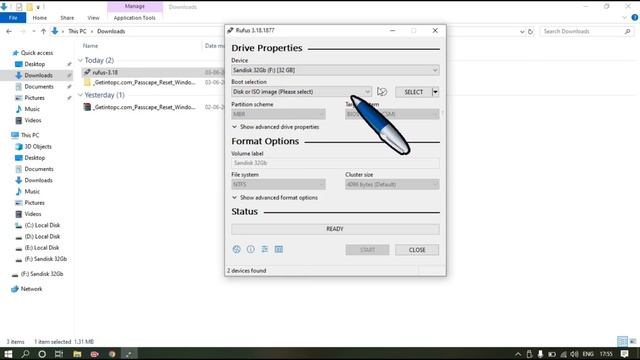Screen dimensions: 640x360
Task: Open the File tab in Explorer
Action: click(13, 18)
